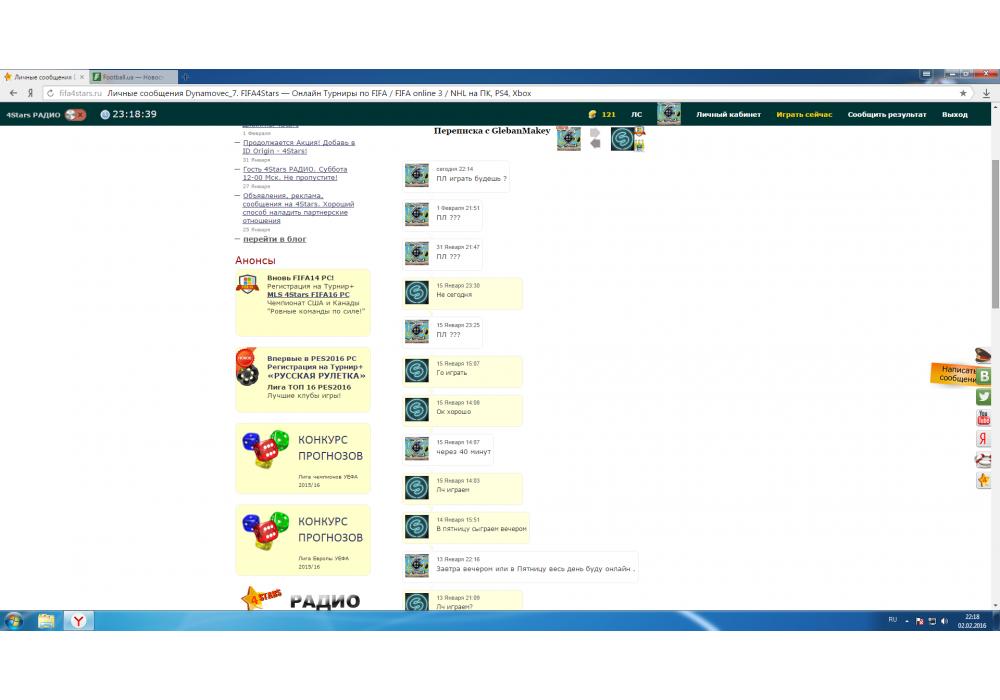
Task: Click avatar on 15 Января 14:03 'Лч играем' message
Action: pos(416,488)
